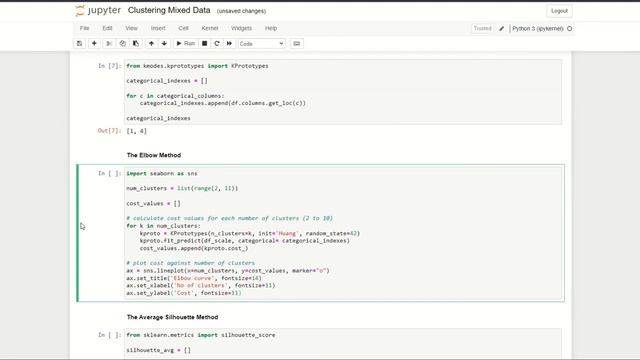Open the cell type Code dropdown

[x=262, y=44]
